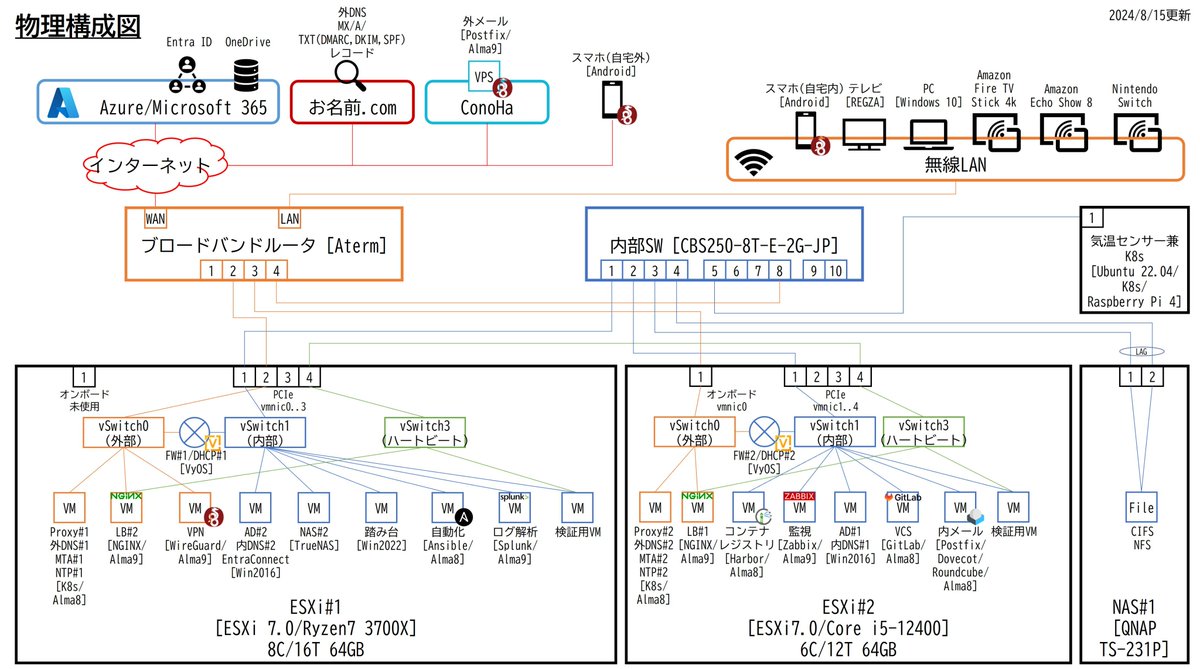This screenshot has width=1200, height=669.
Task: Click the 内メール Postfix/Dovecot VM box
Action: (958, 508)
